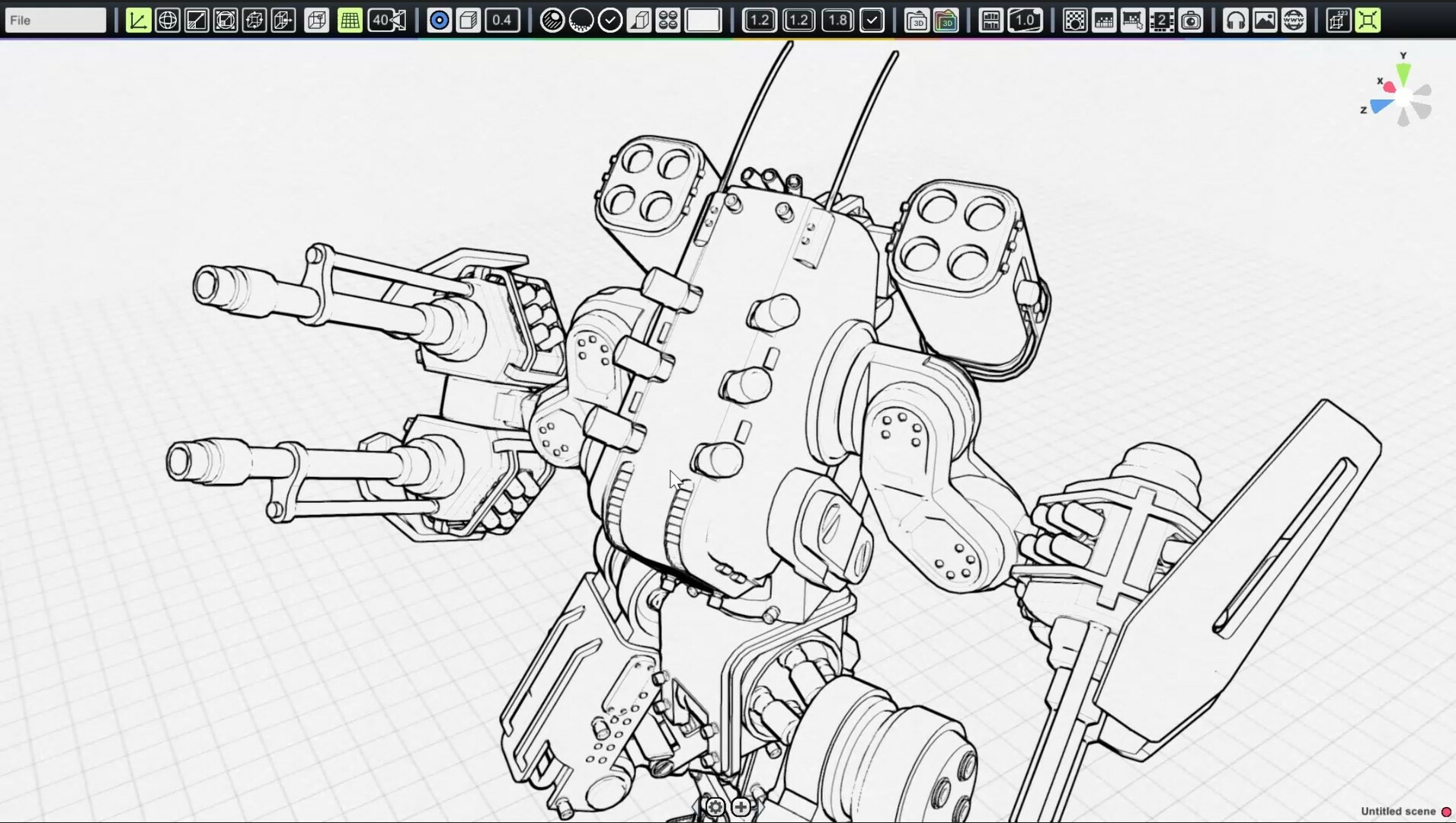Toggle the checkmark box after 1.8
The width and height of the screenshot is (1456, 823).
pos(872,21)
